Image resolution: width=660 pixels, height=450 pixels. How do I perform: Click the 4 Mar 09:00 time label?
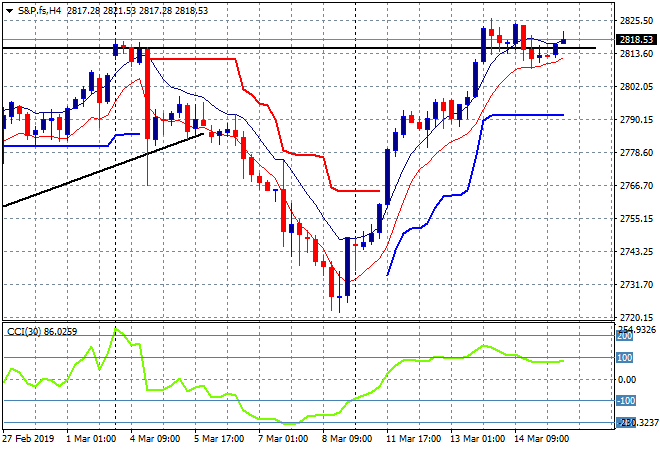tap(155, 439)
